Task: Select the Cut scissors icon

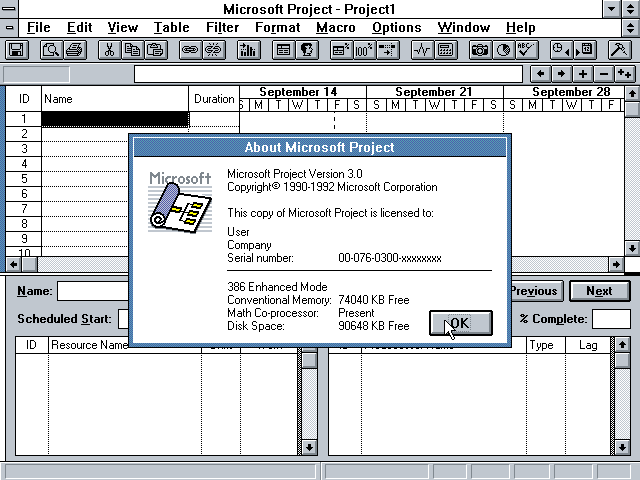Action: (109, 49)
